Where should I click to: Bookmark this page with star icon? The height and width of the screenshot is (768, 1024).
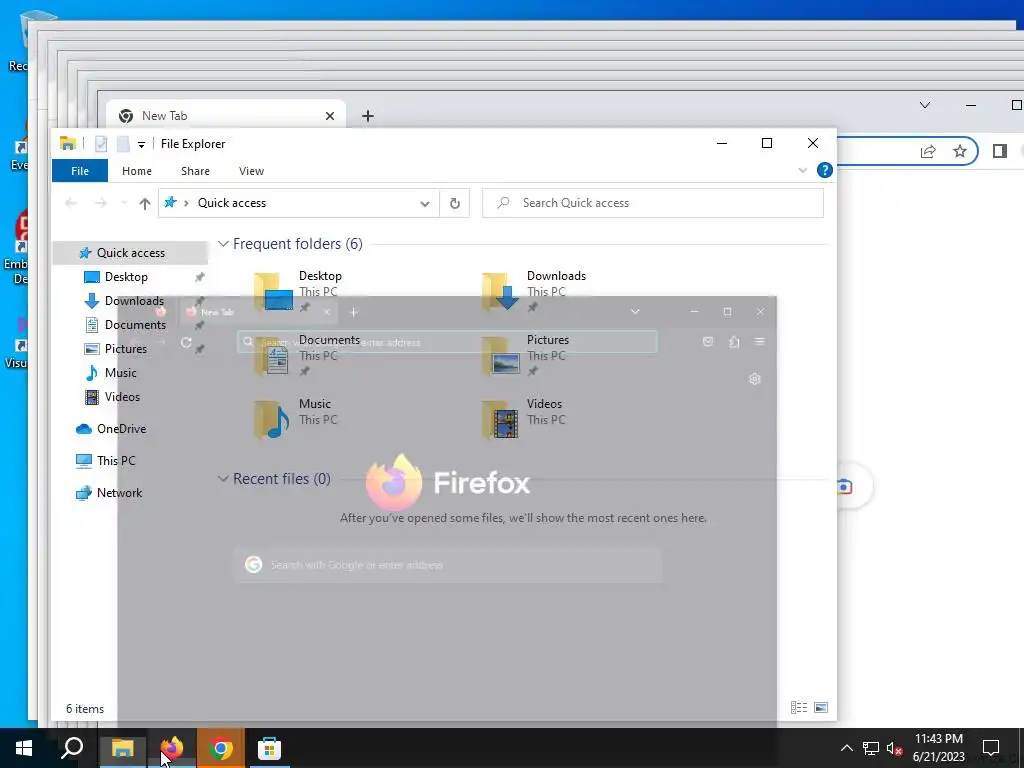pos(959,152)
